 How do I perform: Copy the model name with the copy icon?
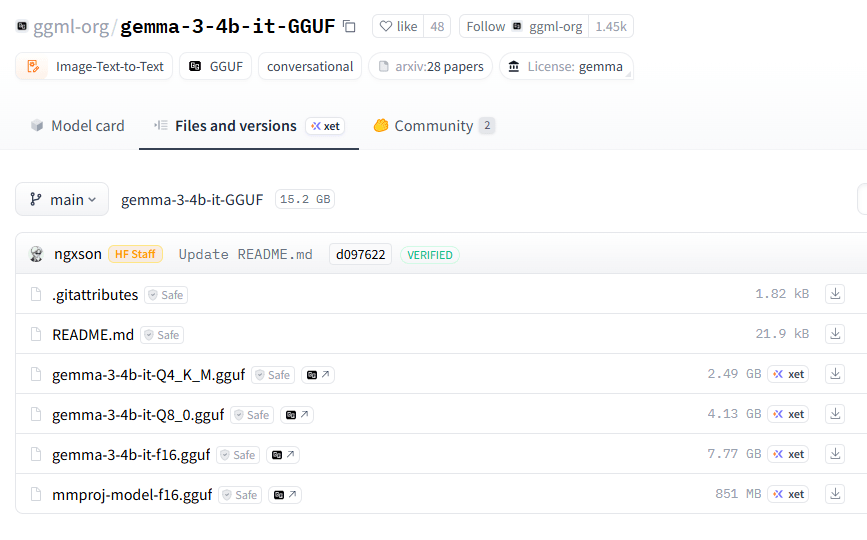point(349,27)
